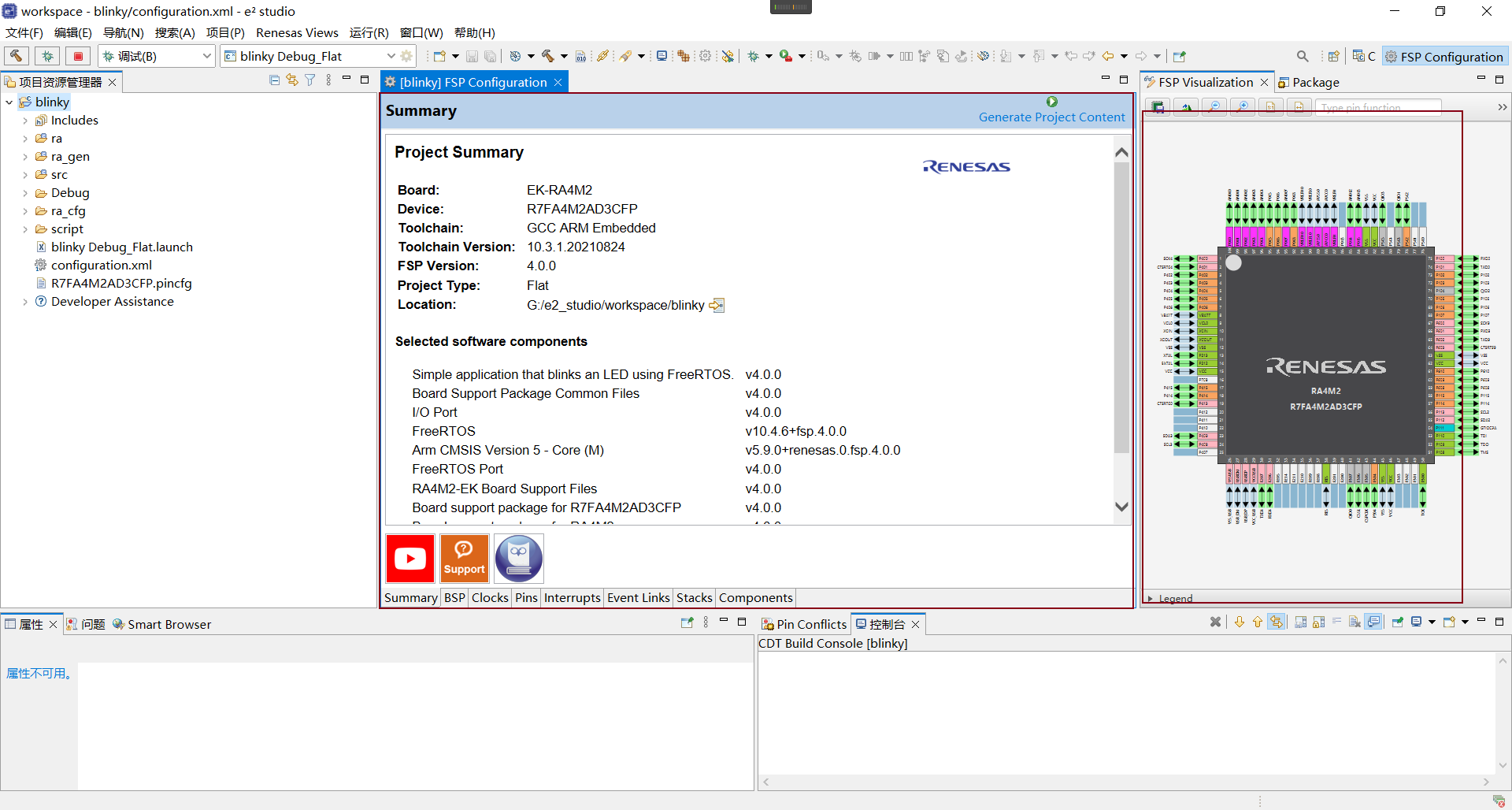
Task: Select R7FA4M2AD3CFP.pincfg file
Action: (121, 284)
